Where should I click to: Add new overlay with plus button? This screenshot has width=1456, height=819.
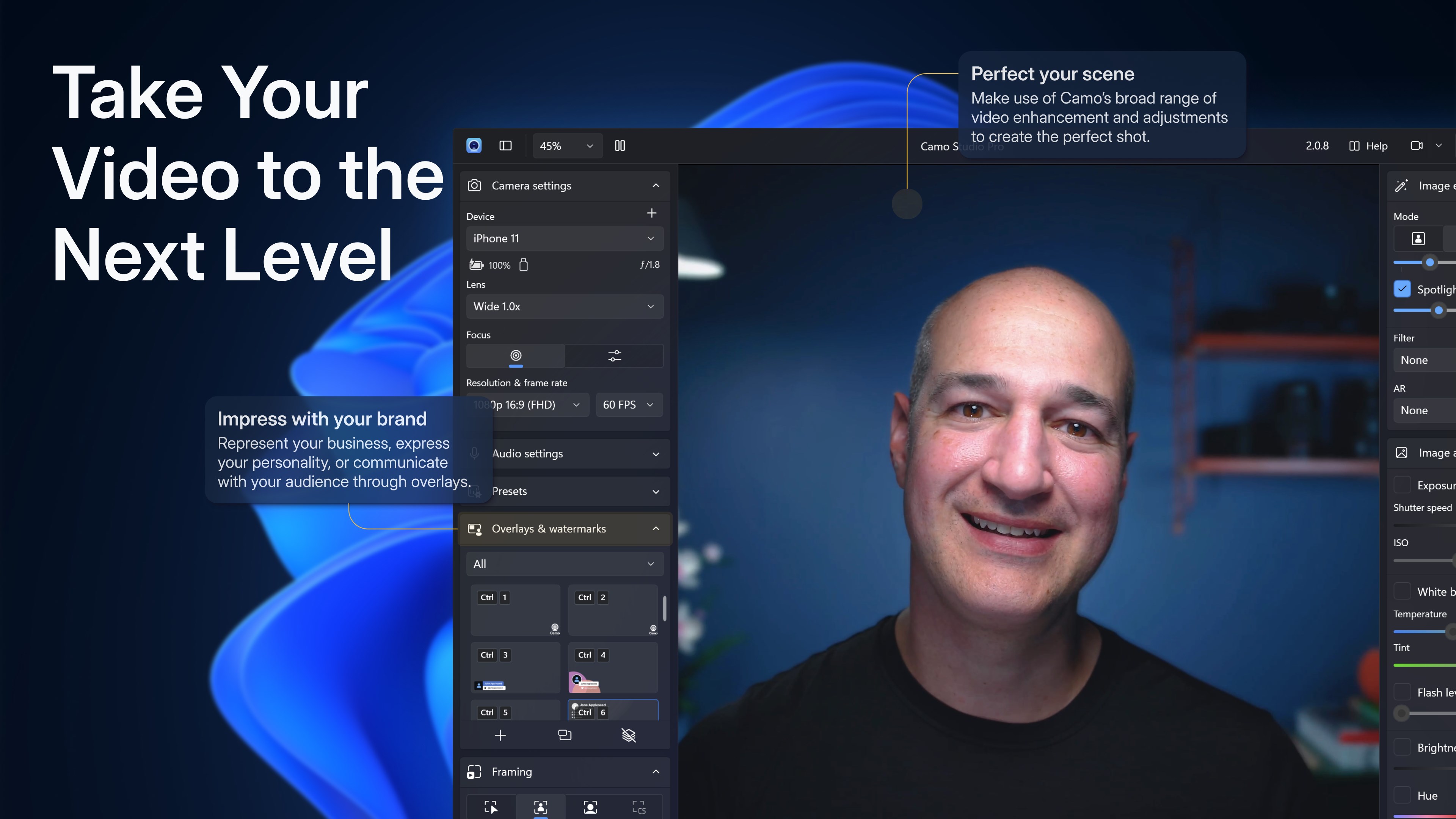tap(500, 735)
